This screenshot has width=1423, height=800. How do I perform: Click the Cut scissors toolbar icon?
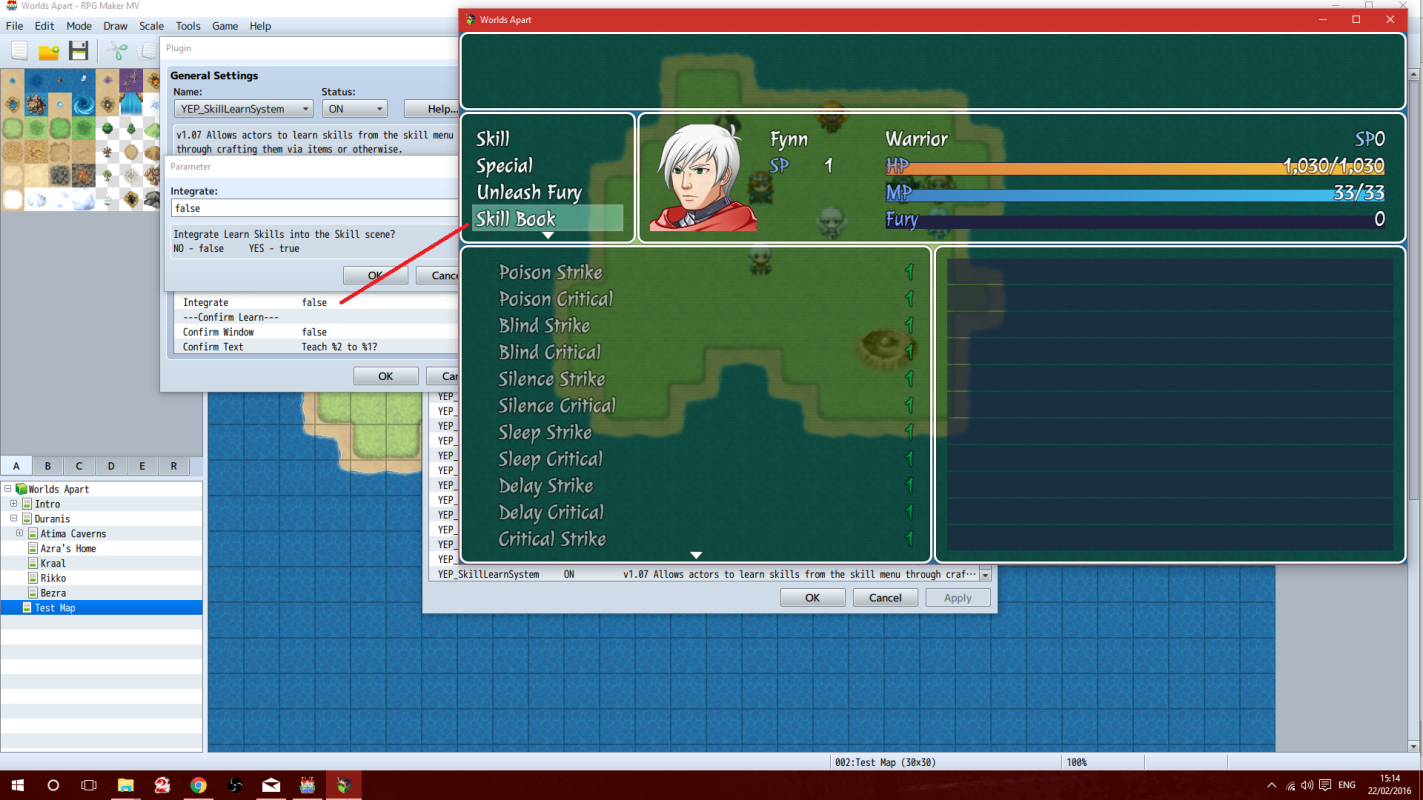pyautogui.click(x=118, y=51)
